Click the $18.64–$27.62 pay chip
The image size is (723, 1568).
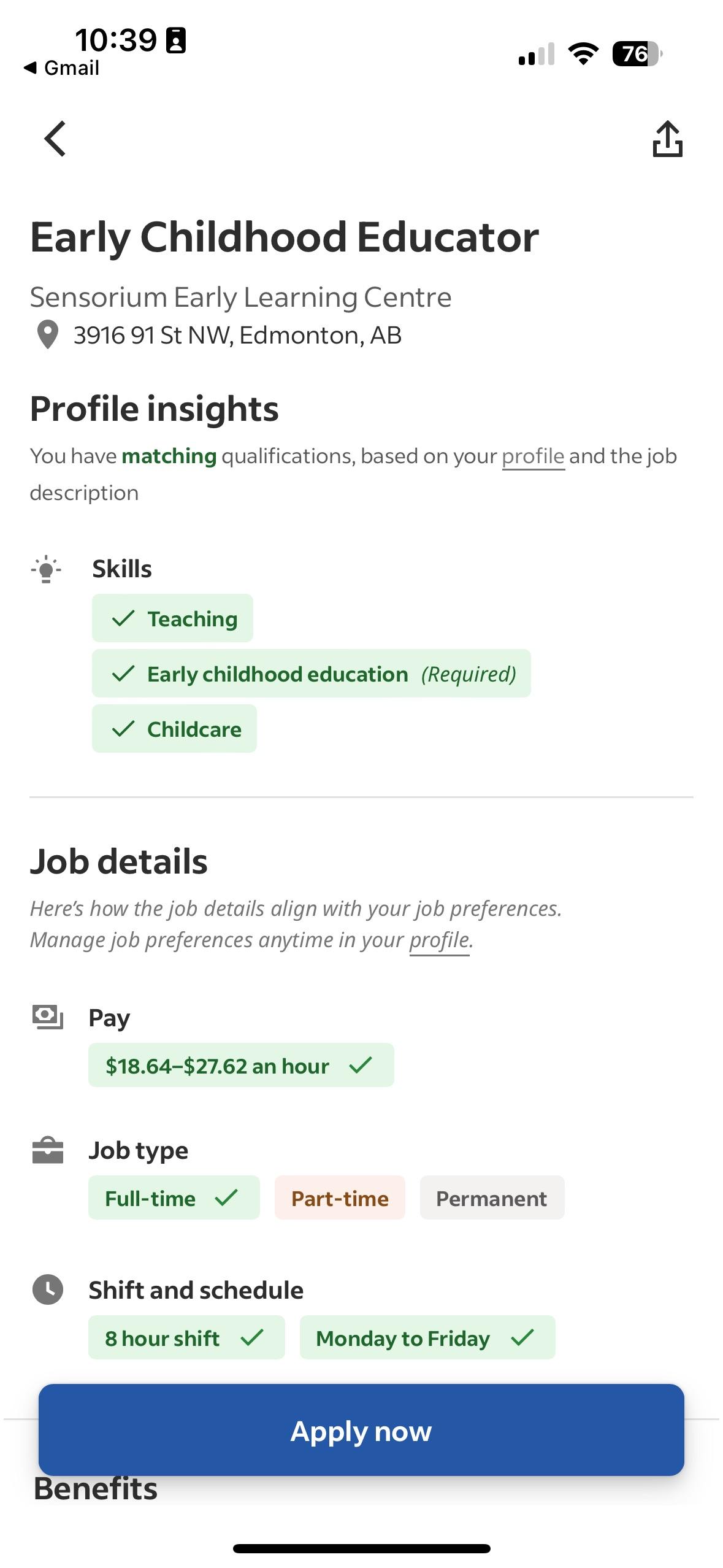tap(240, 1066)
